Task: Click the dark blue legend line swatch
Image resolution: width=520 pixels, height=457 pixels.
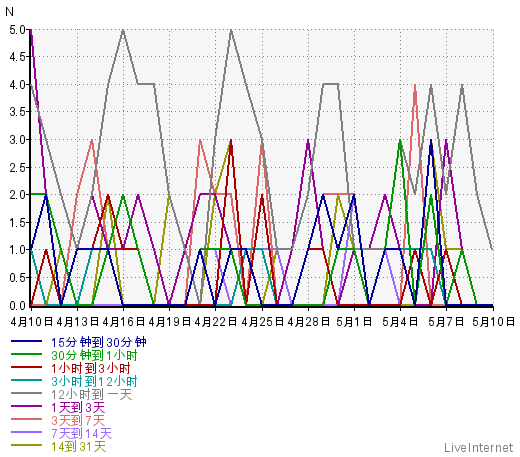Action: click(26, 341)
